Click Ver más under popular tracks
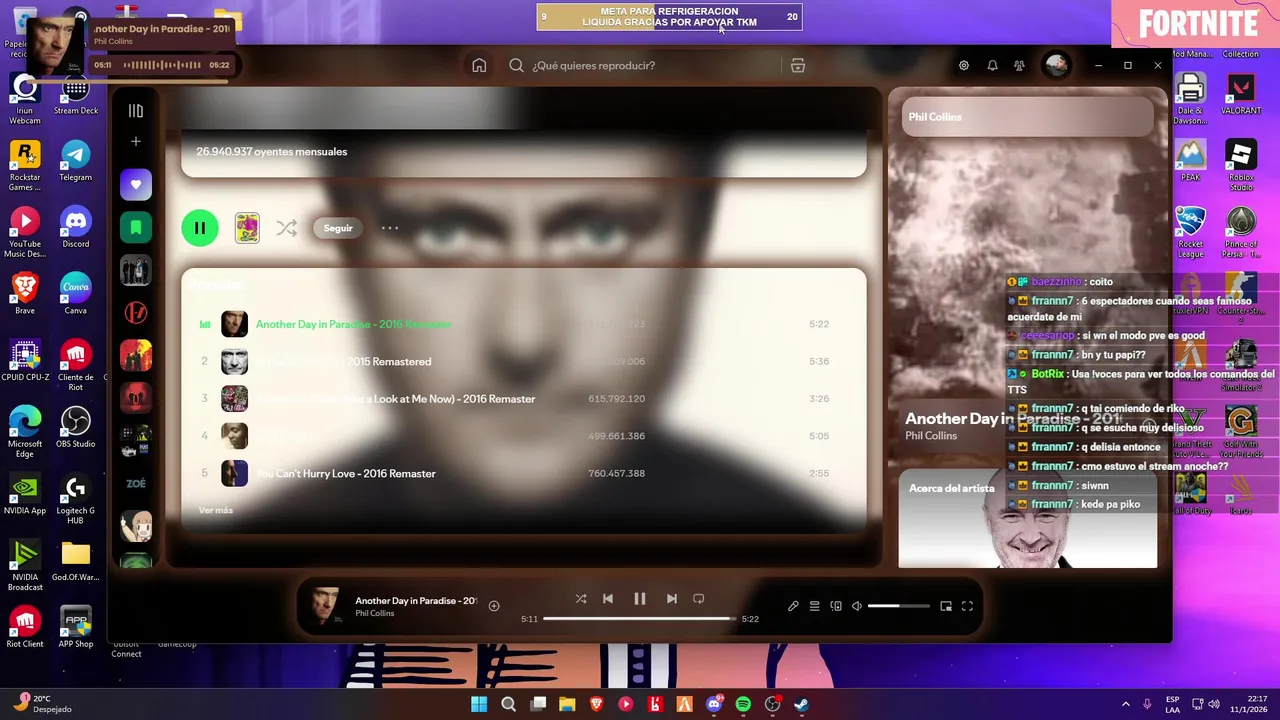The width and height of the screenshot is (1280, 720). [x=216, y=510]
